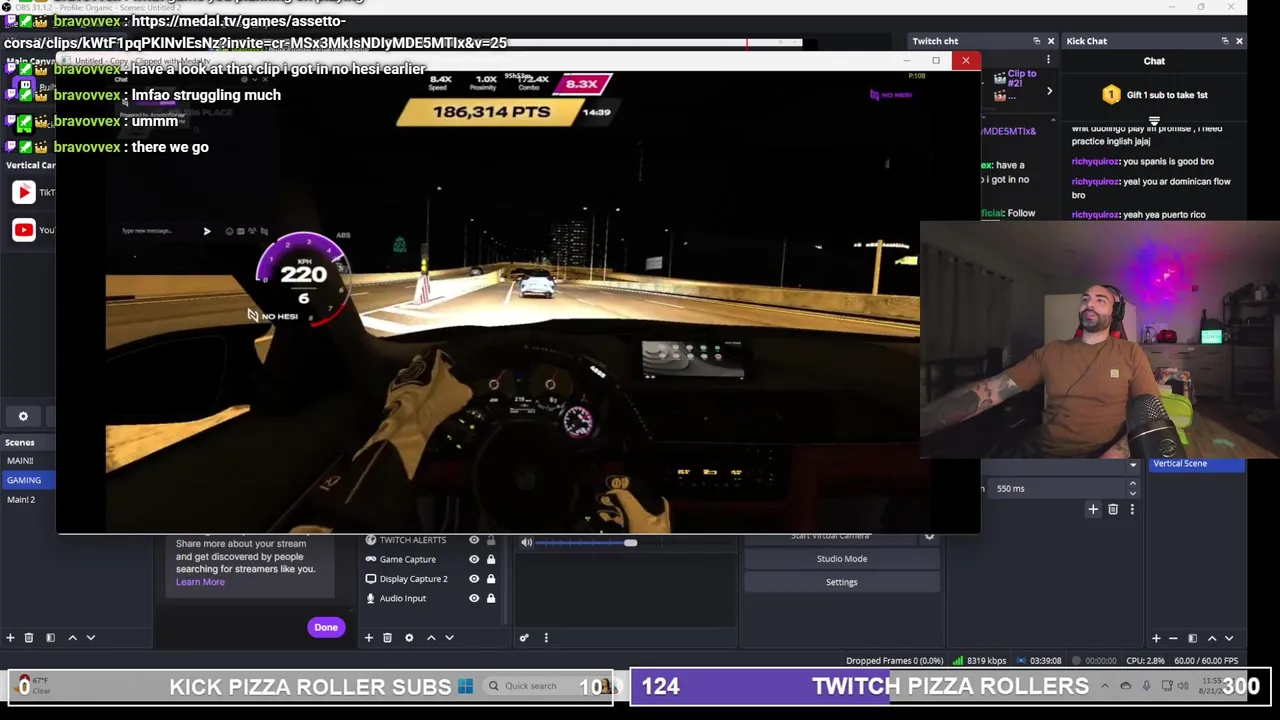Toggle lock on Display Capture 2 source

(x=491, y=579)
